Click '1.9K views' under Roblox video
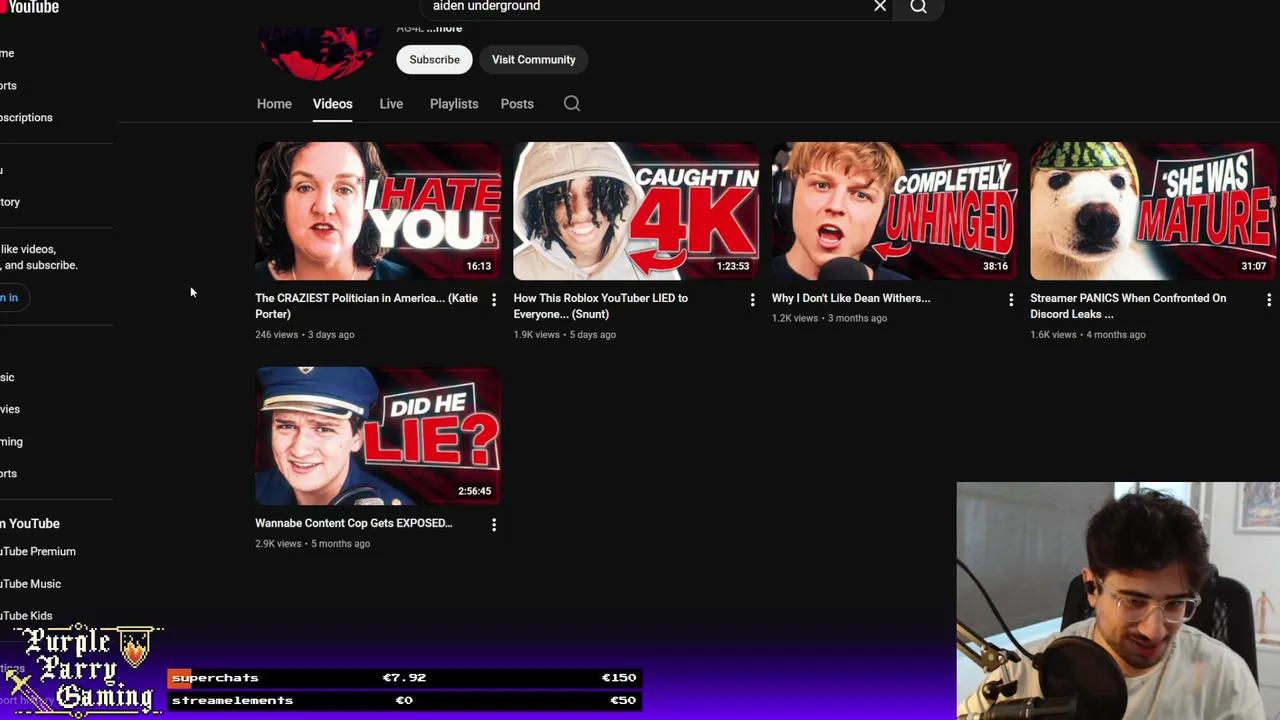Viewport: 1280px width, 720px height. click(537, 335)
